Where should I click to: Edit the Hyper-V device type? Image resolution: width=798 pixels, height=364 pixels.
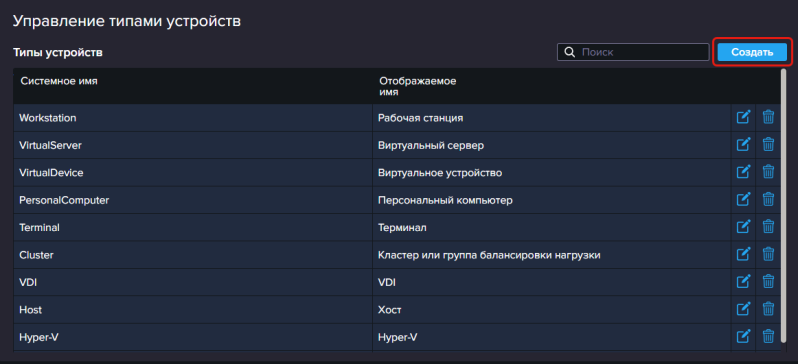click(744, 337)
